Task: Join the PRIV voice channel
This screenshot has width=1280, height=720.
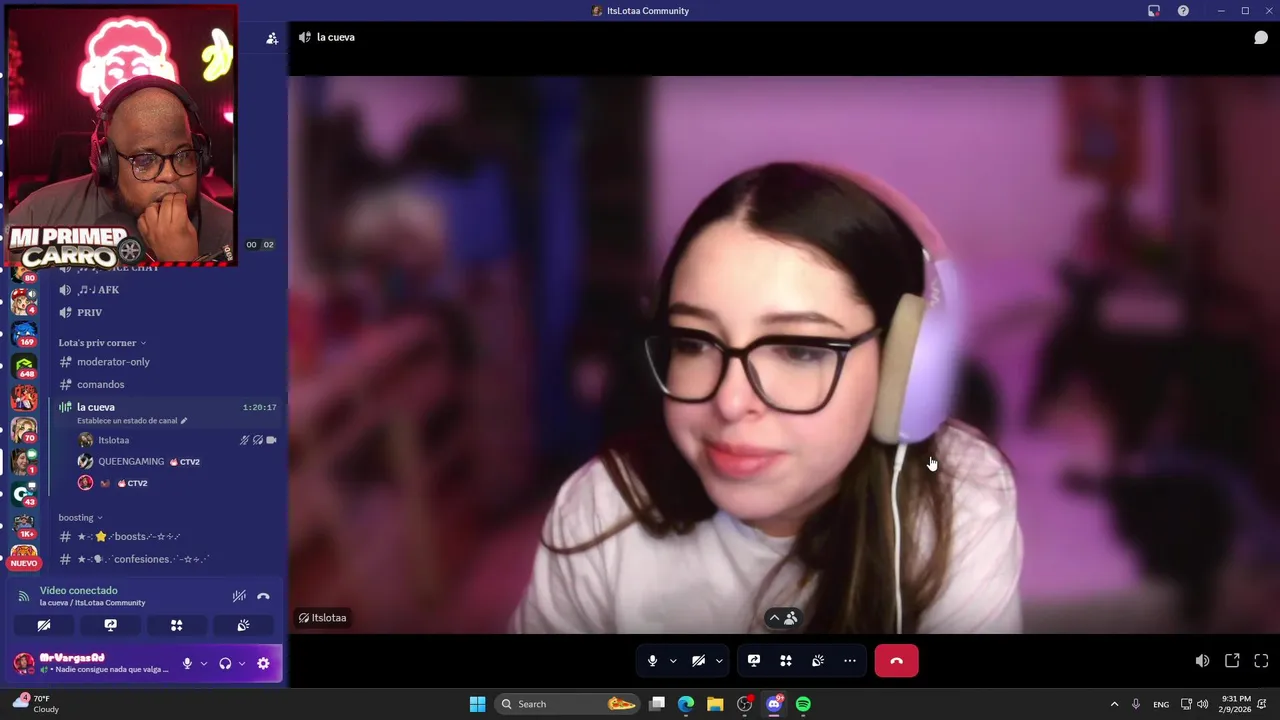Action: click(x=89, y=313)
